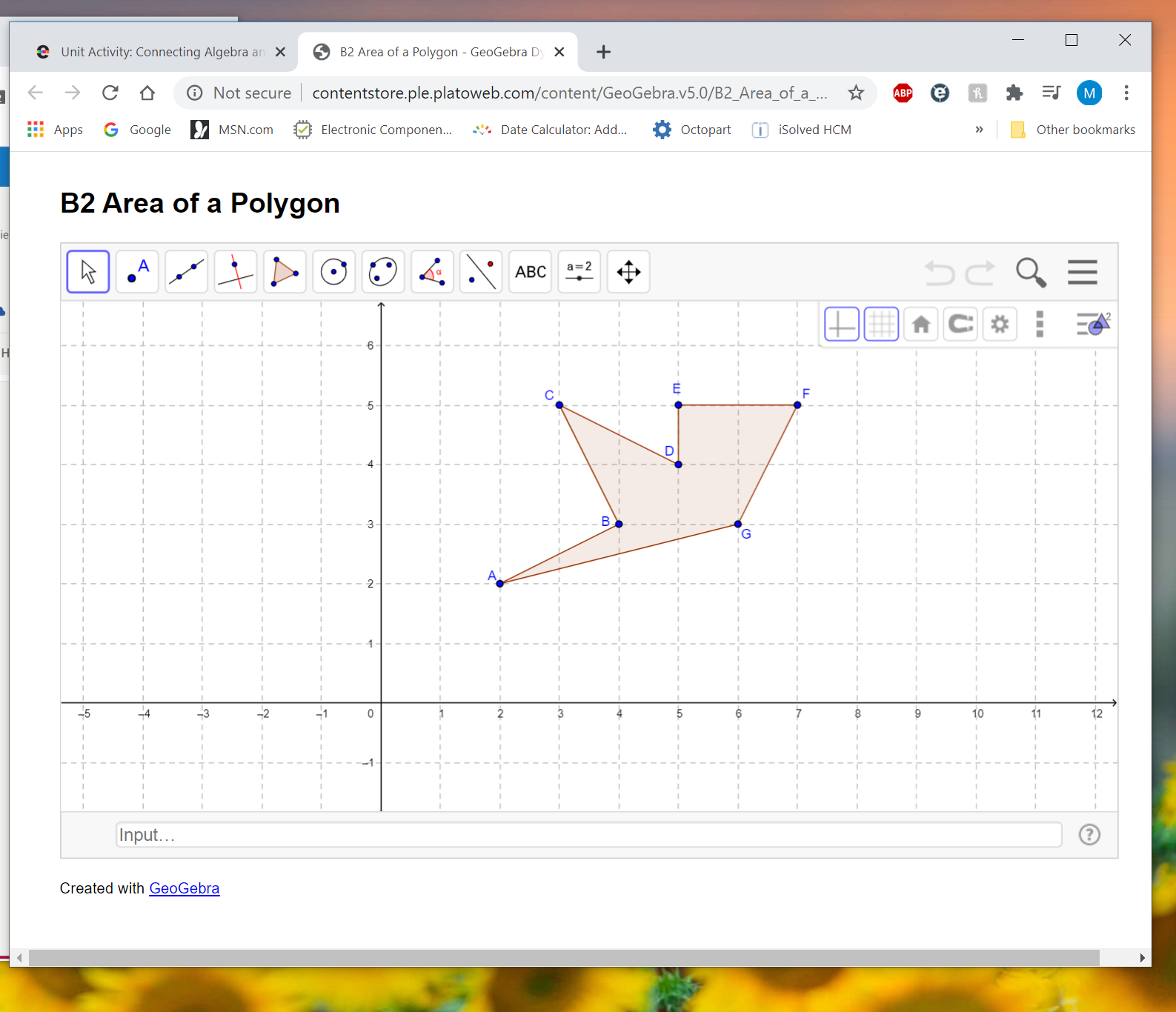1176x1012 pixels.
Task: Close the B2 Area of a Polygon tab
Action: (559, 52)
